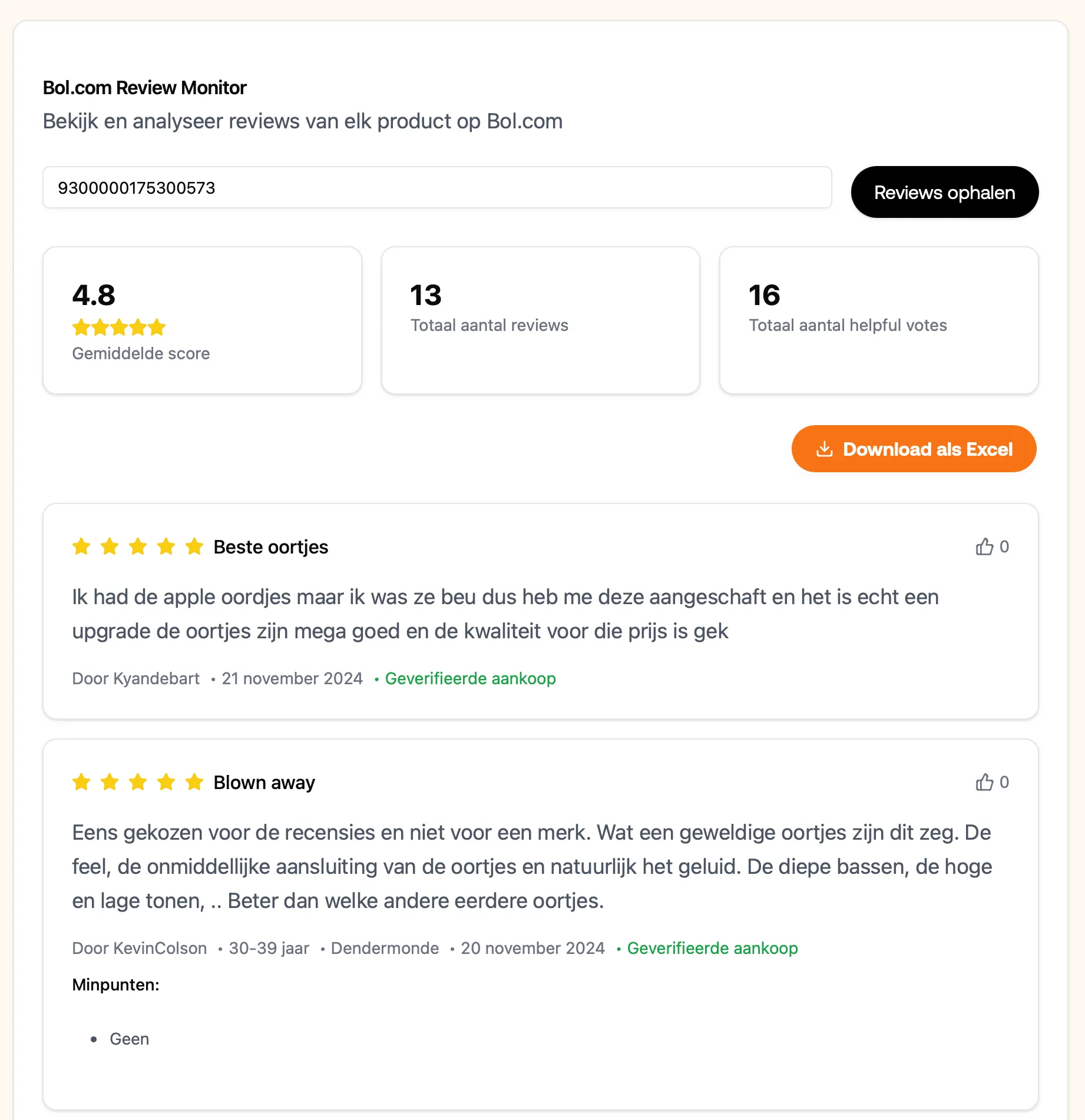Select the first star of the Beste oortjes rating
This screenshot has height=1120, width=1085.
[x=81, y=546]
